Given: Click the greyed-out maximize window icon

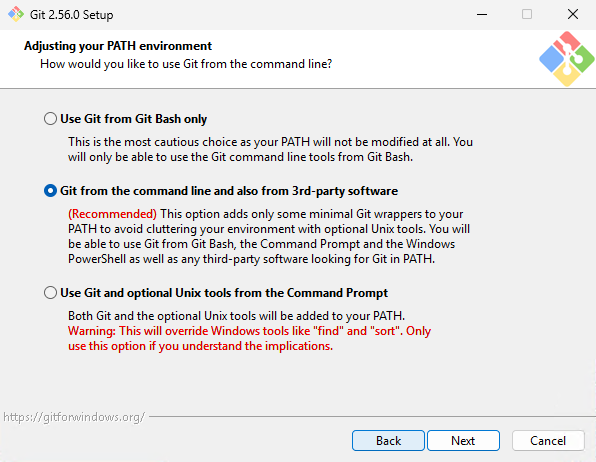Looking at the screenshot, I should [x=527, y=14].
